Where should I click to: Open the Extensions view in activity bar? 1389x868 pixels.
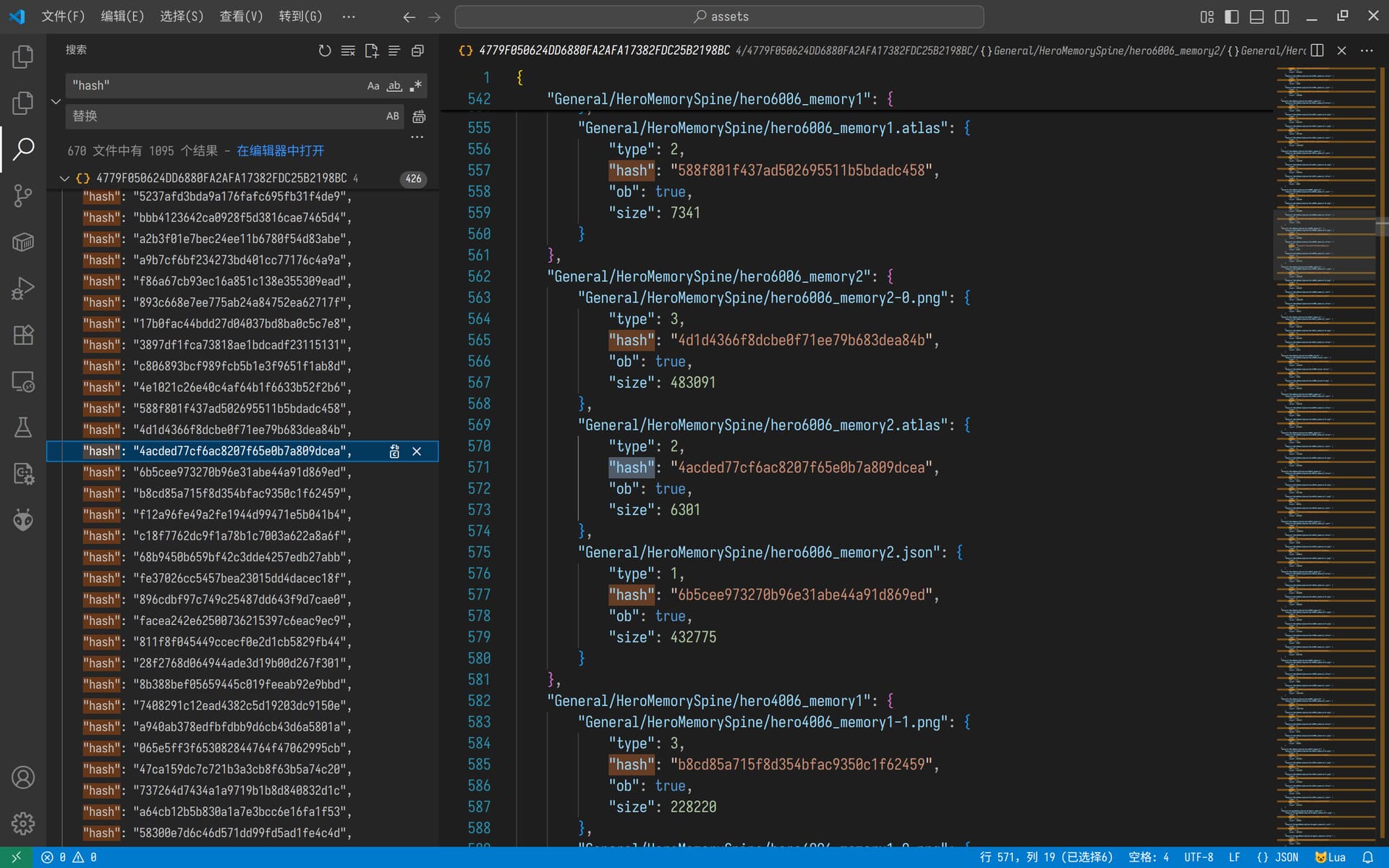pos(23,335)
